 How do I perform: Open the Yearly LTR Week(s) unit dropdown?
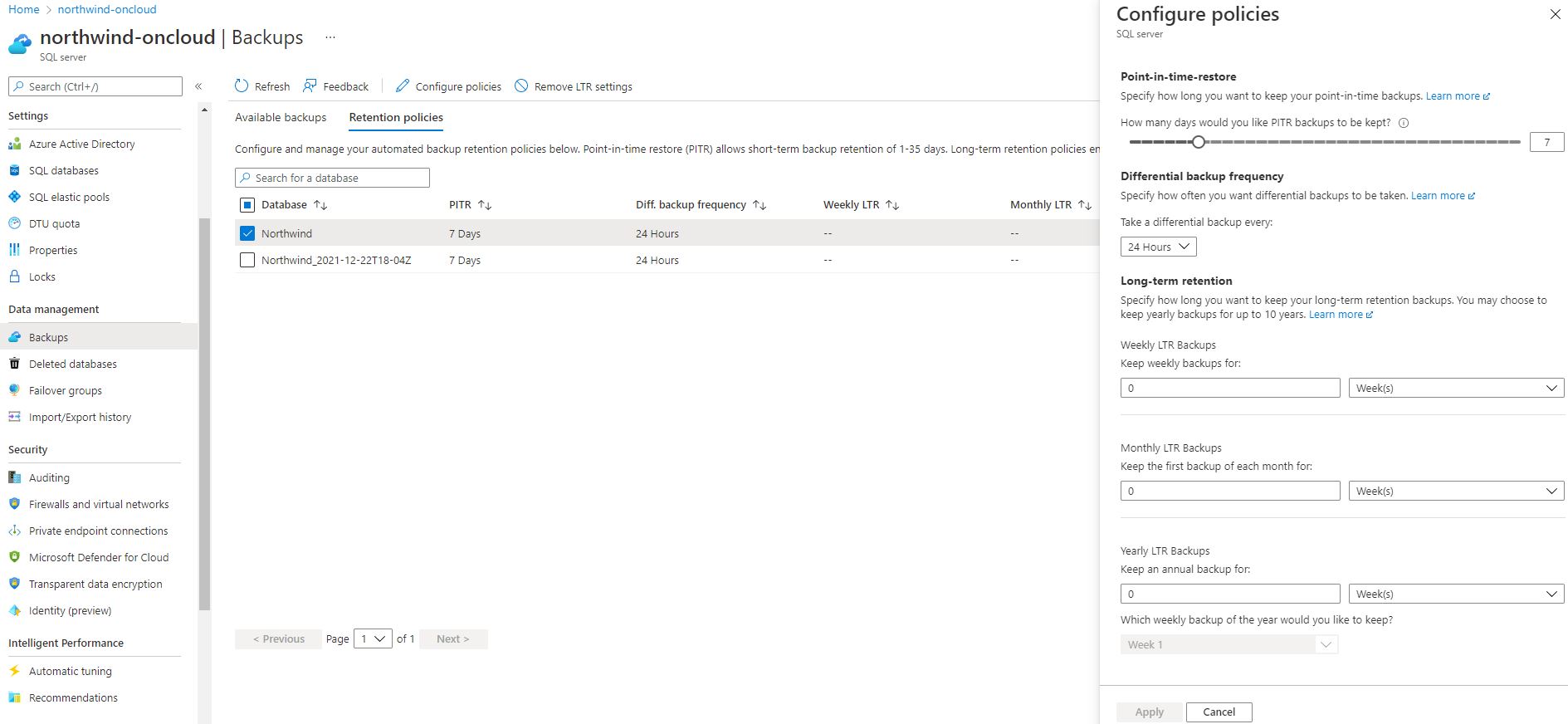tap(1457, 594)
